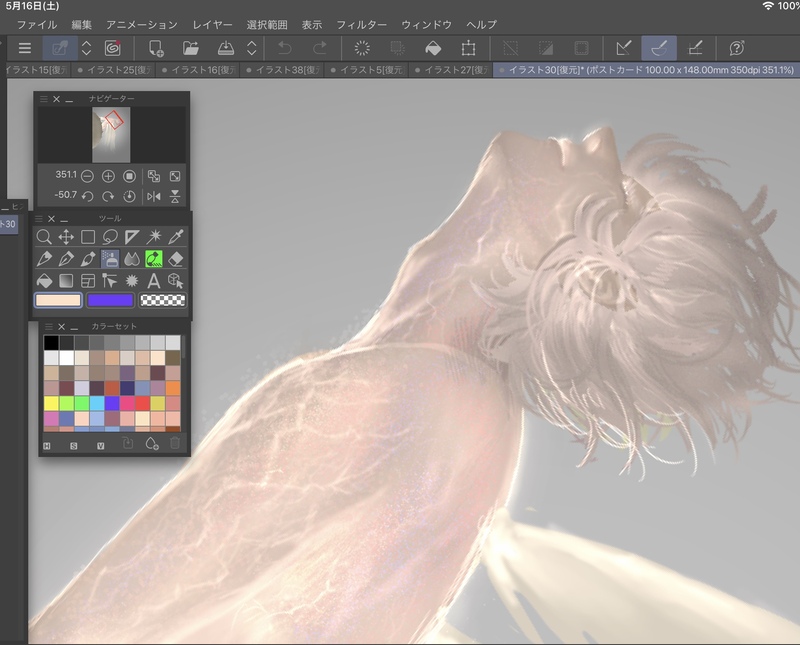Select the text tool
This screenshot has width=800, height=645.
click(x=154, y=281)
